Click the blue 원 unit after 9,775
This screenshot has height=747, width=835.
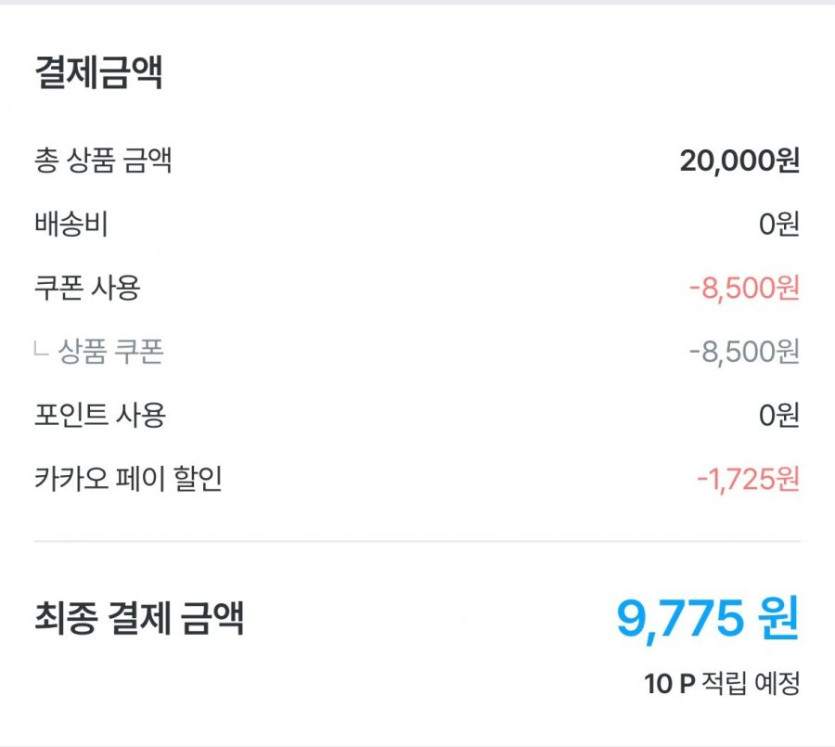779,619
